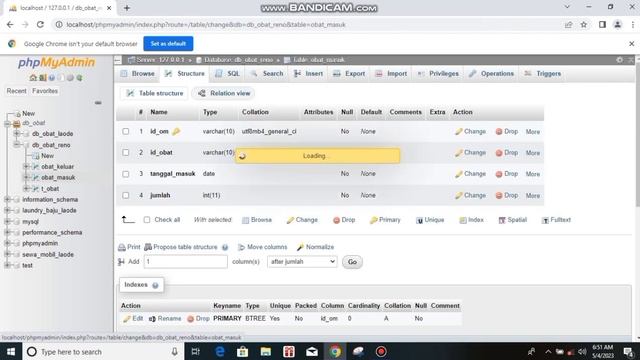
Task: Click Bandicam record icon on taskbar
Action: point(381,351)
